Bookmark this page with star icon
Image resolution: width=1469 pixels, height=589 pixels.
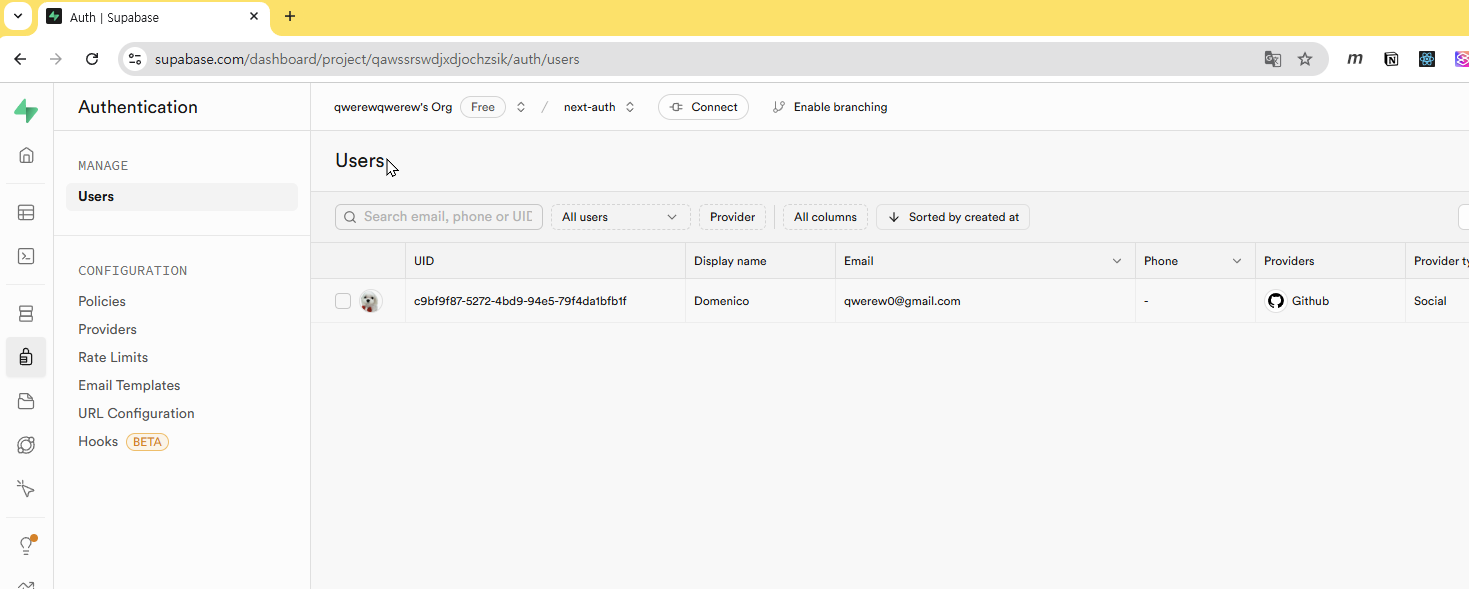click(x=1305, y=59)
